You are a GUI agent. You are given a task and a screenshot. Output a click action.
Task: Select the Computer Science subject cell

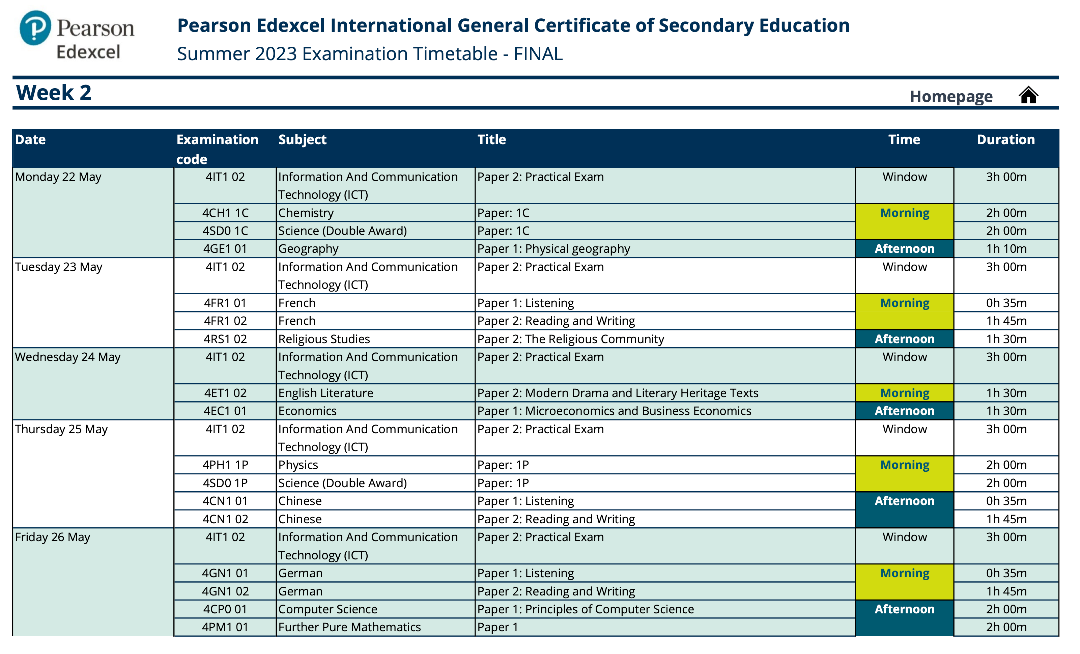point(375,609)
